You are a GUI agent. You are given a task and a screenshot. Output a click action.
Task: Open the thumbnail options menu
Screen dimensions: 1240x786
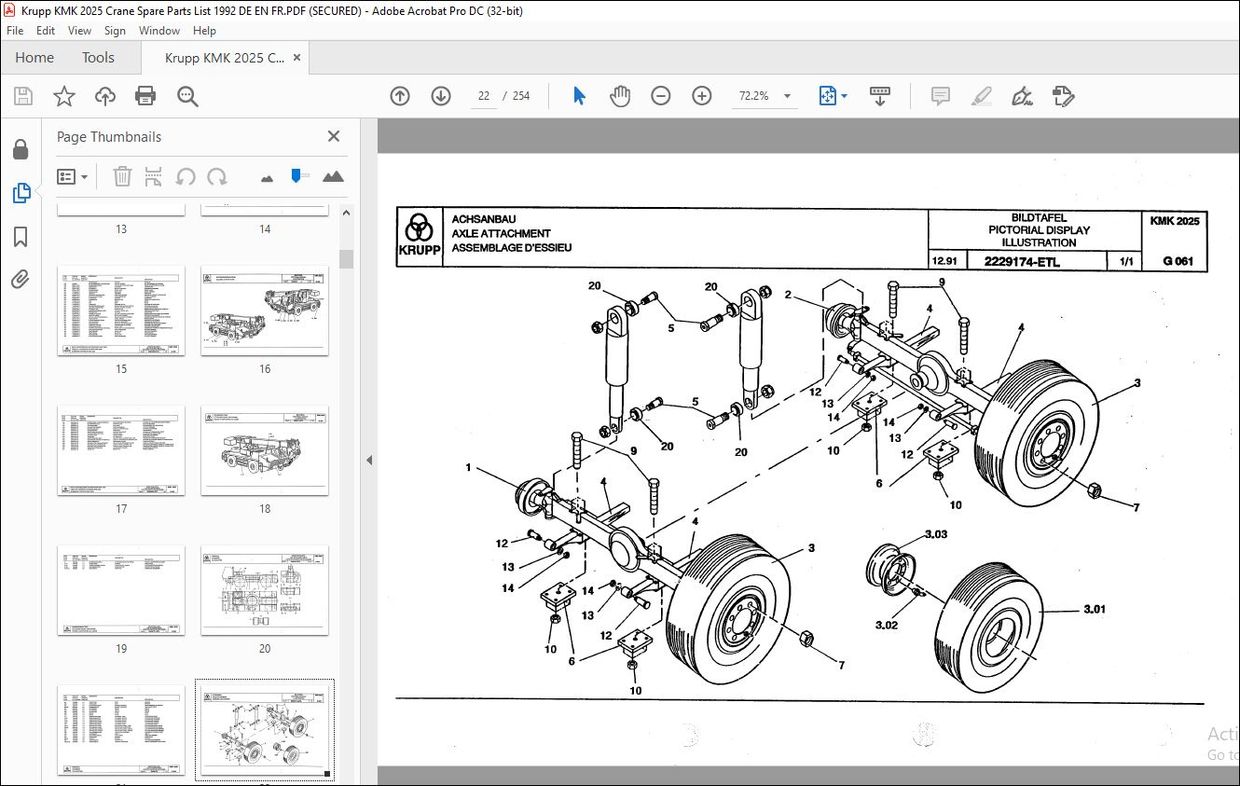(71, 176)
